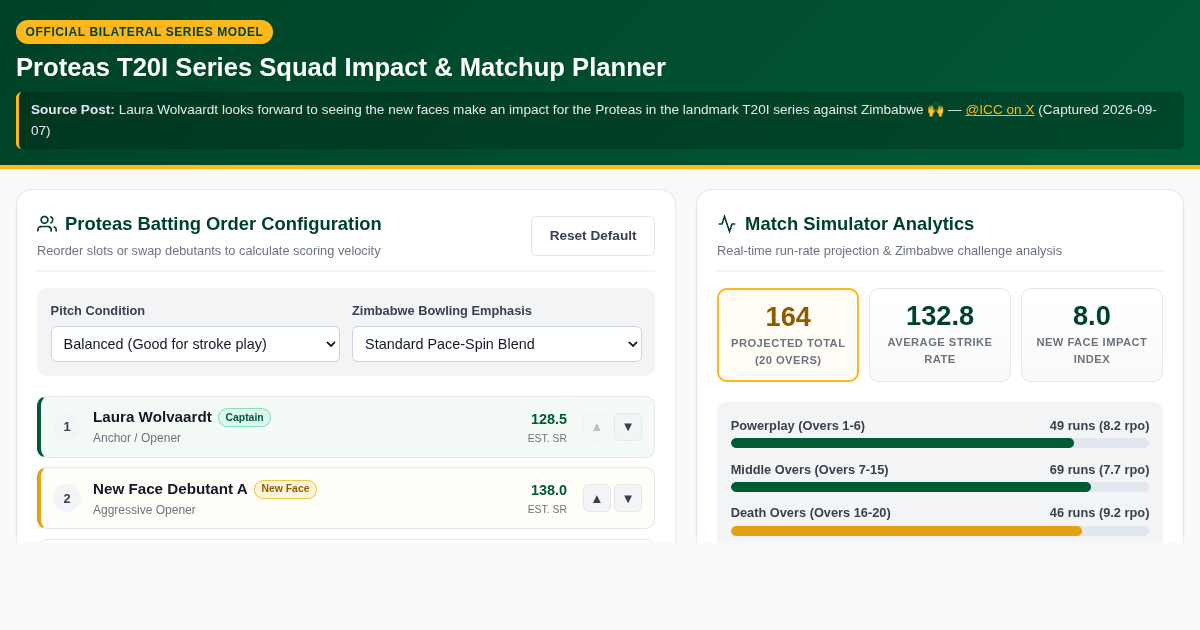This screenshot has height=630, width=1200.
Task: Click the Death Overs (Overs 16-20) label
Action: pyautogui.click(x=811, y=513)
